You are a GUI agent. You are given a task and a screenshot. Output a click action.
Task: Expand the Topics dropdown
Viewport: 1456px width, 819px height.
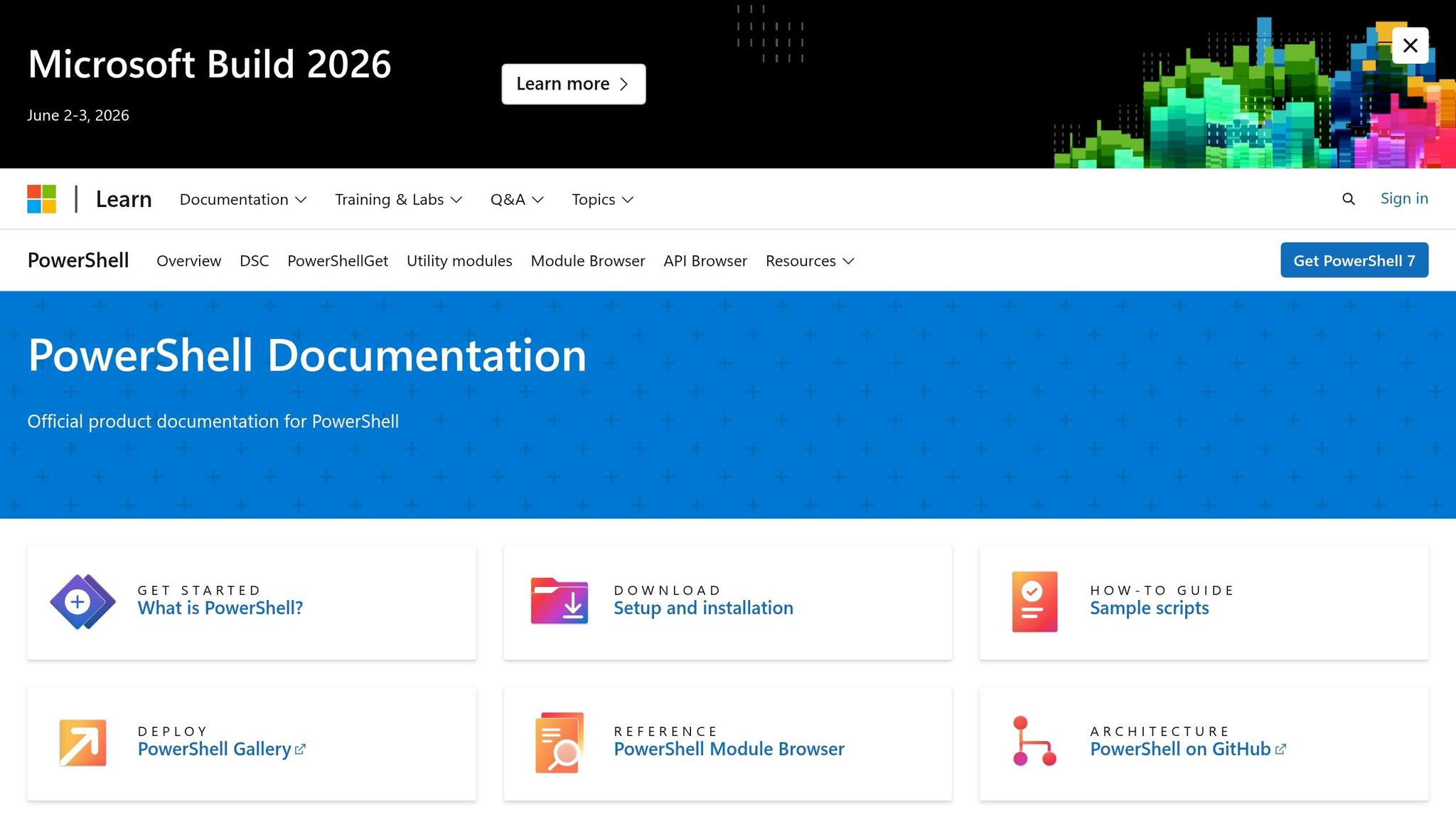coord(602,200)
